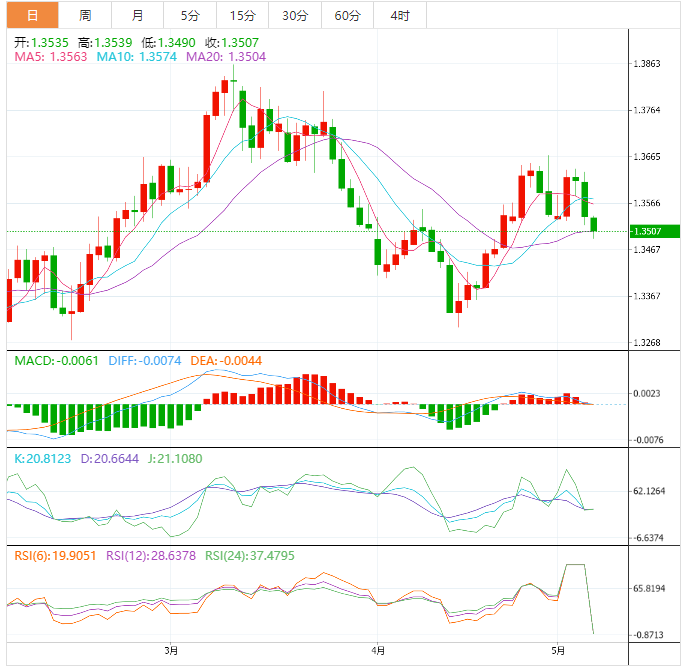The width and height of the screenshot is (690, 668).
Task: Switch to the 周 weekly tab
Action: coord(85,15)
